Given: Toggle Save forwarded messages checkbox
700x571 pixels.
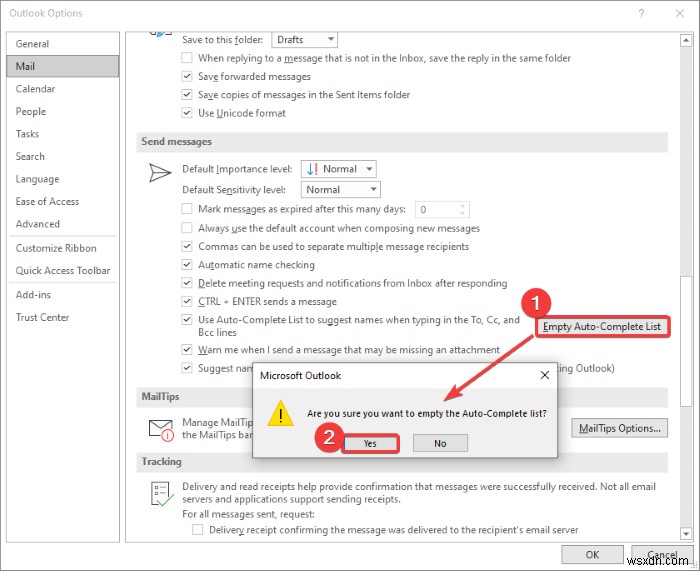Looking at the screenshot, I should coord(187,76).
